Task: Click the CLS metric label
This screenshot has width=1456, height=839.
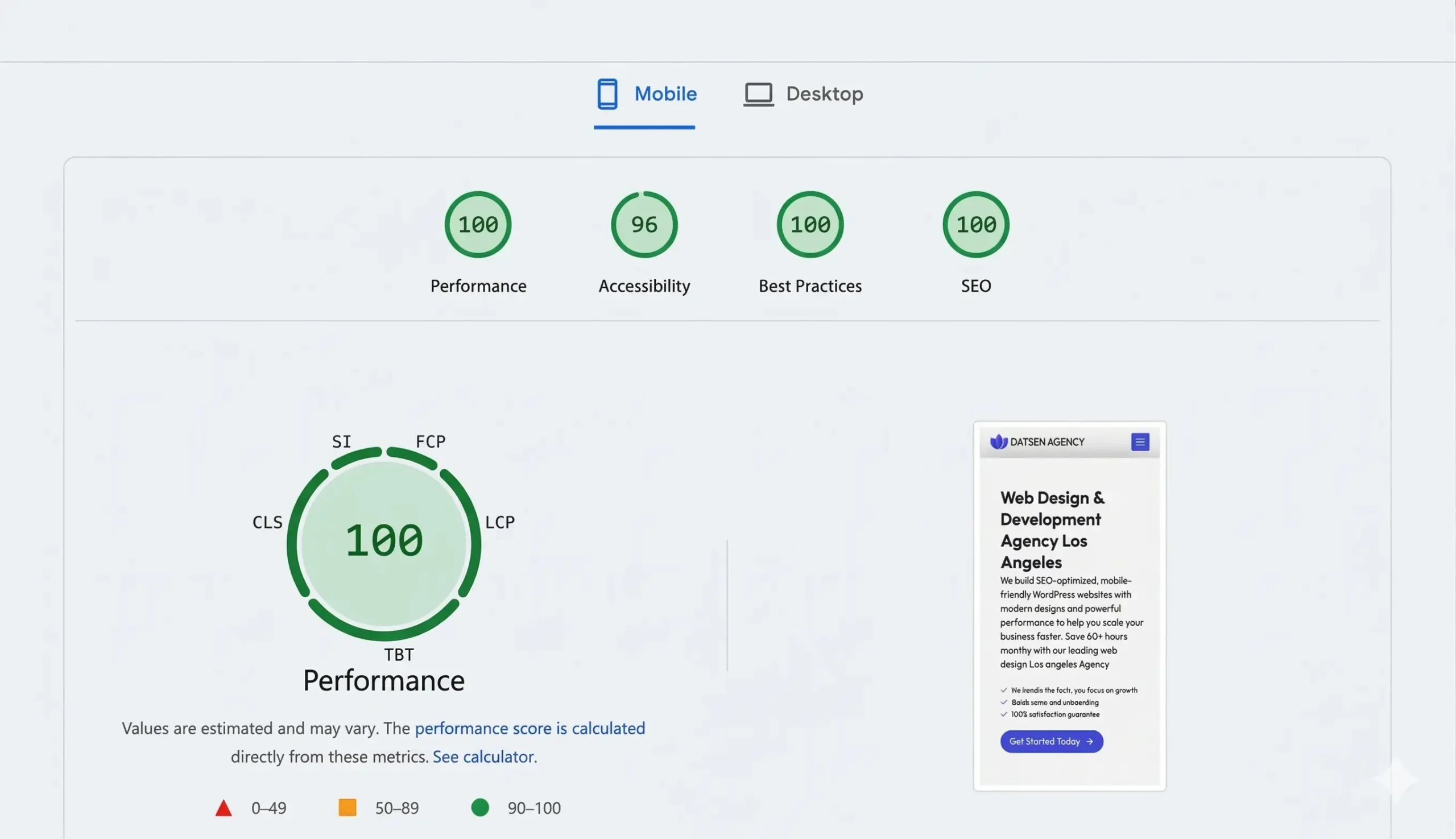Action: click(267, 522)
